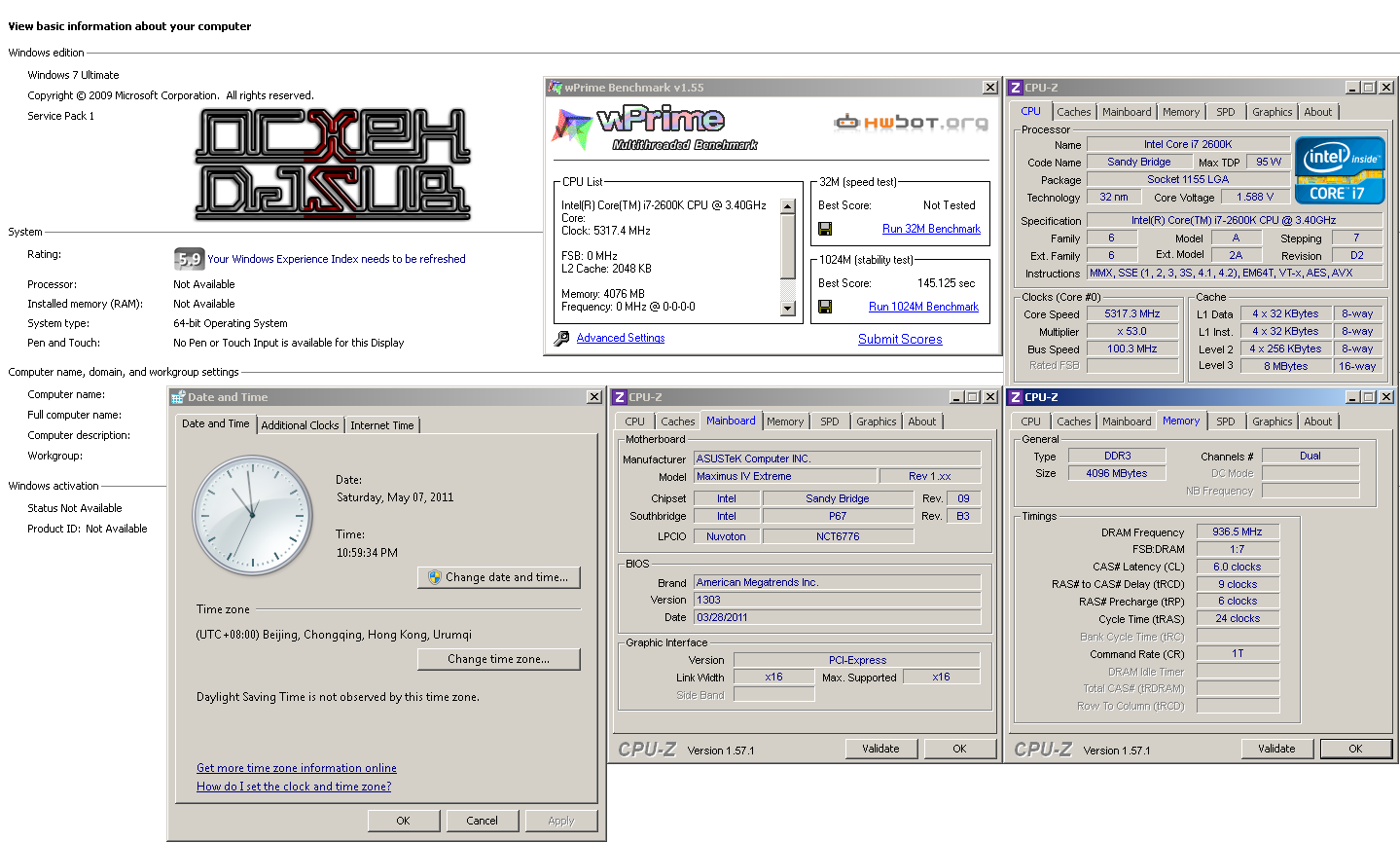Minimize the CPU-Z Mainboard window
Image resolution: width=1400 pixels, height=843 pixels.
[956, 397]
